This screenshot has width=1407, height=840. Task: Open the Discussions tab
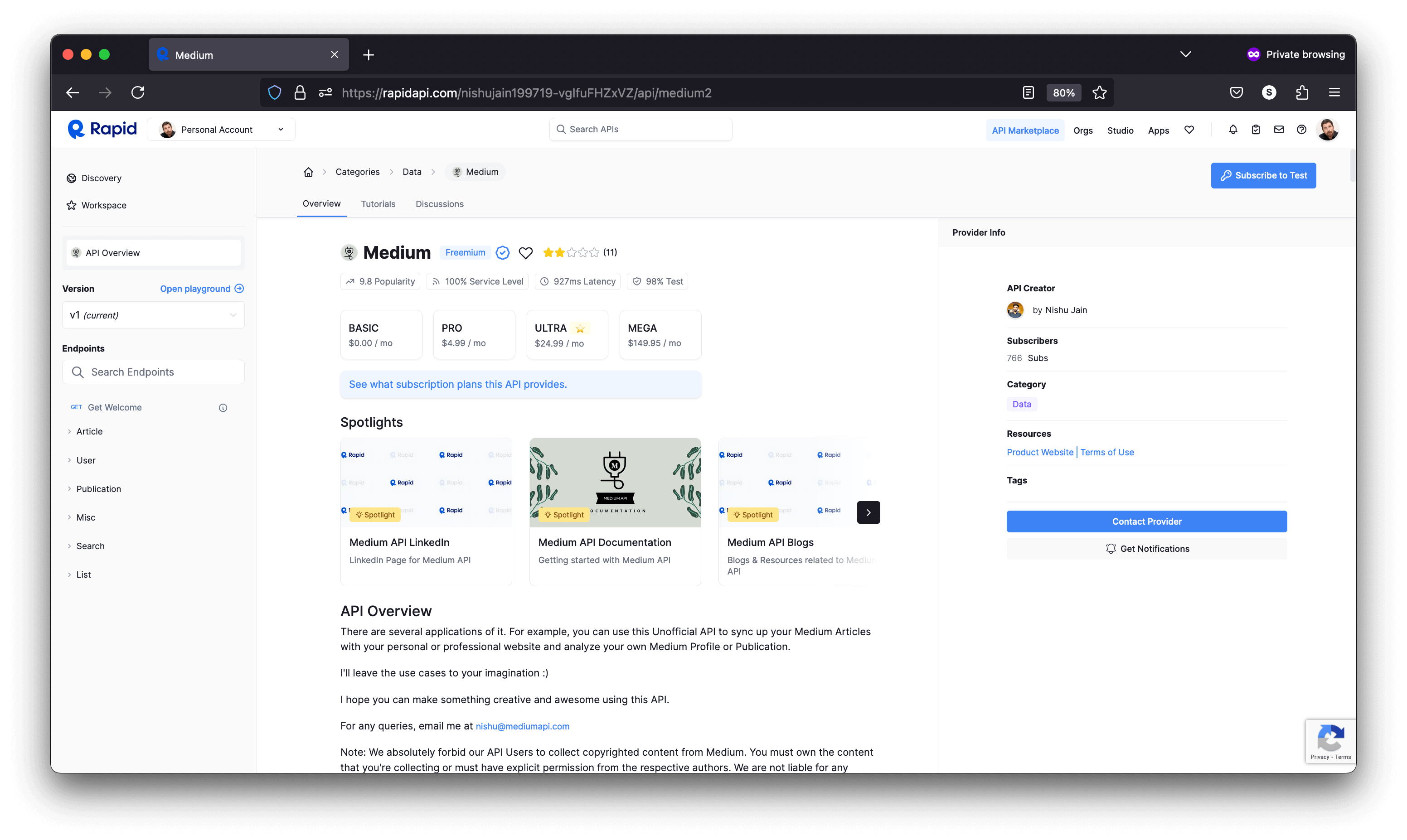439,204
